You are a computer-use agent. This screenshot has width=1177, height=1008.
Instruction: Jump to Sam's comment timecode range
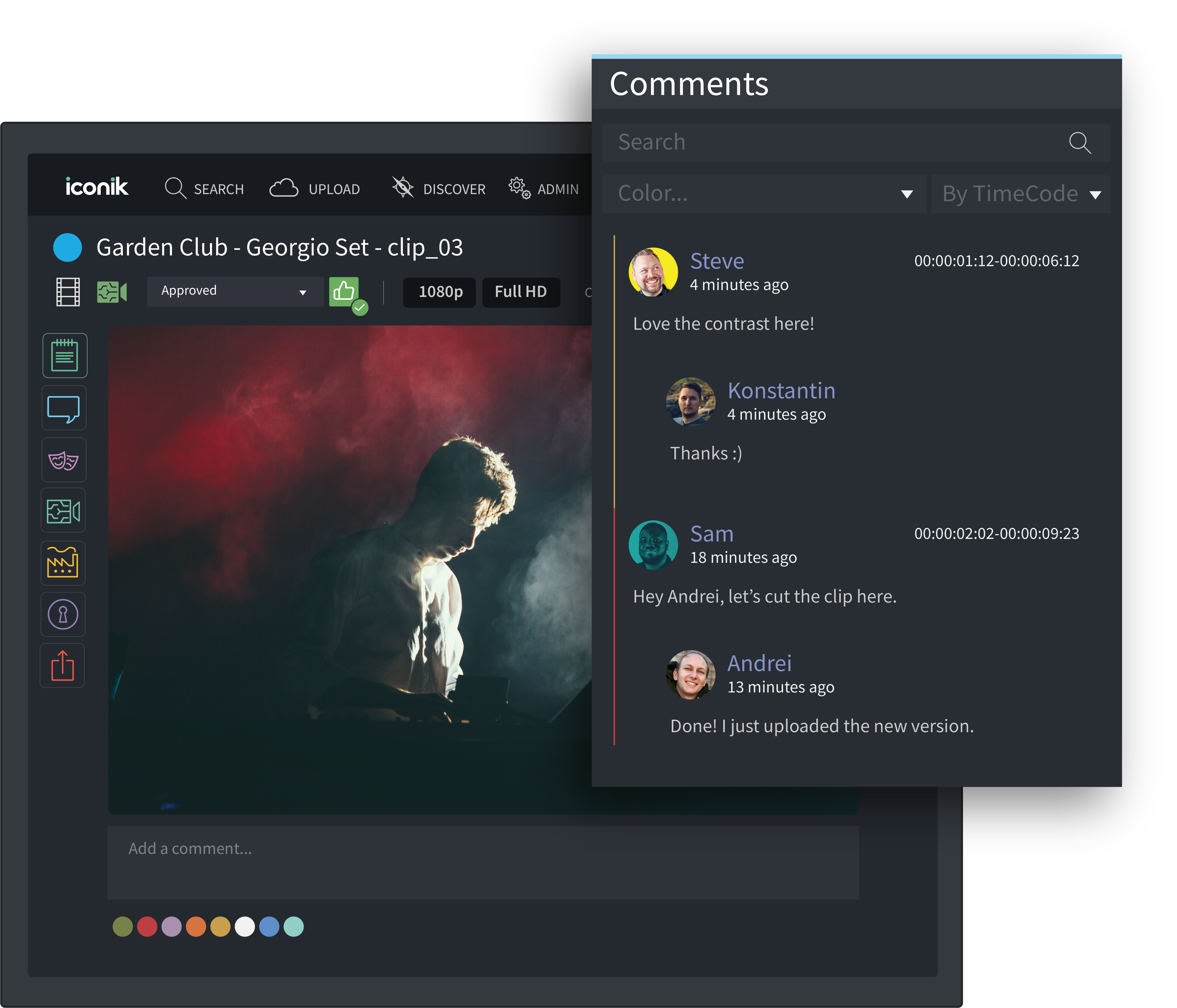(996, 534)
